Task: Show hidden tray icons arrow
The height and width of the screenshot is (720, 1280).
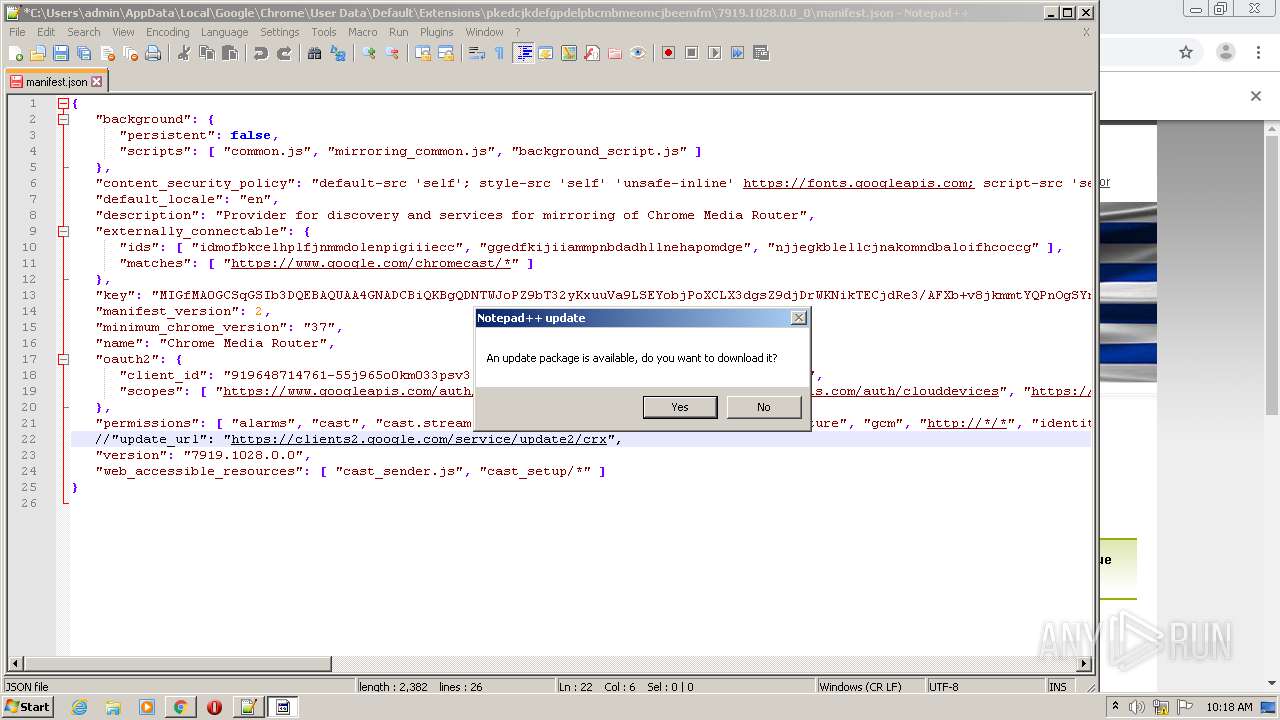Action: pyautogui.click(x=1116, y=707)
